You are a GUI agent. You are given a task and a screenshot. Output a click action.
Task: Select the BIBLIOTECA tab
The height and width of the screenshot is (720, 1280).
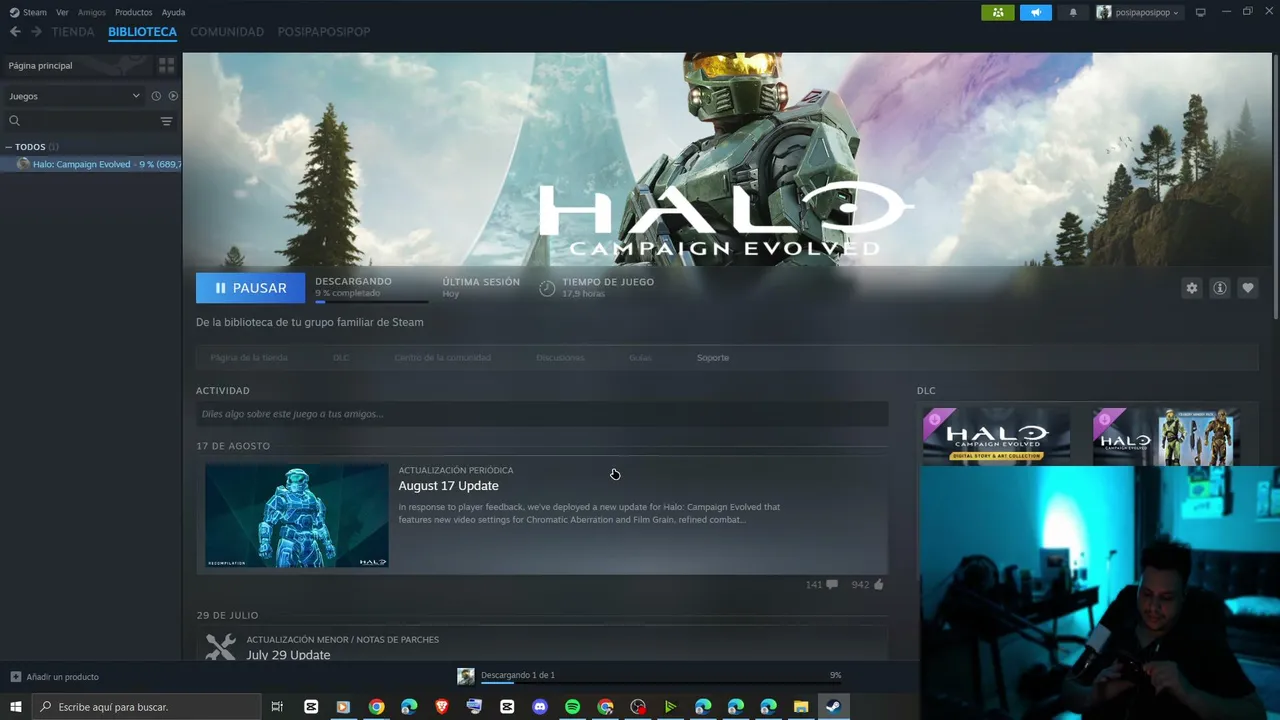pyautogui.click(x=142, y=32)
